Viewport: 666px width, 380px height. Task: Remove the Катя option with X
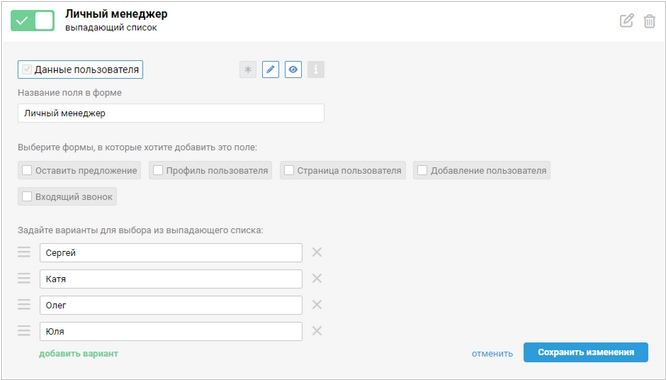pos(317,279)
